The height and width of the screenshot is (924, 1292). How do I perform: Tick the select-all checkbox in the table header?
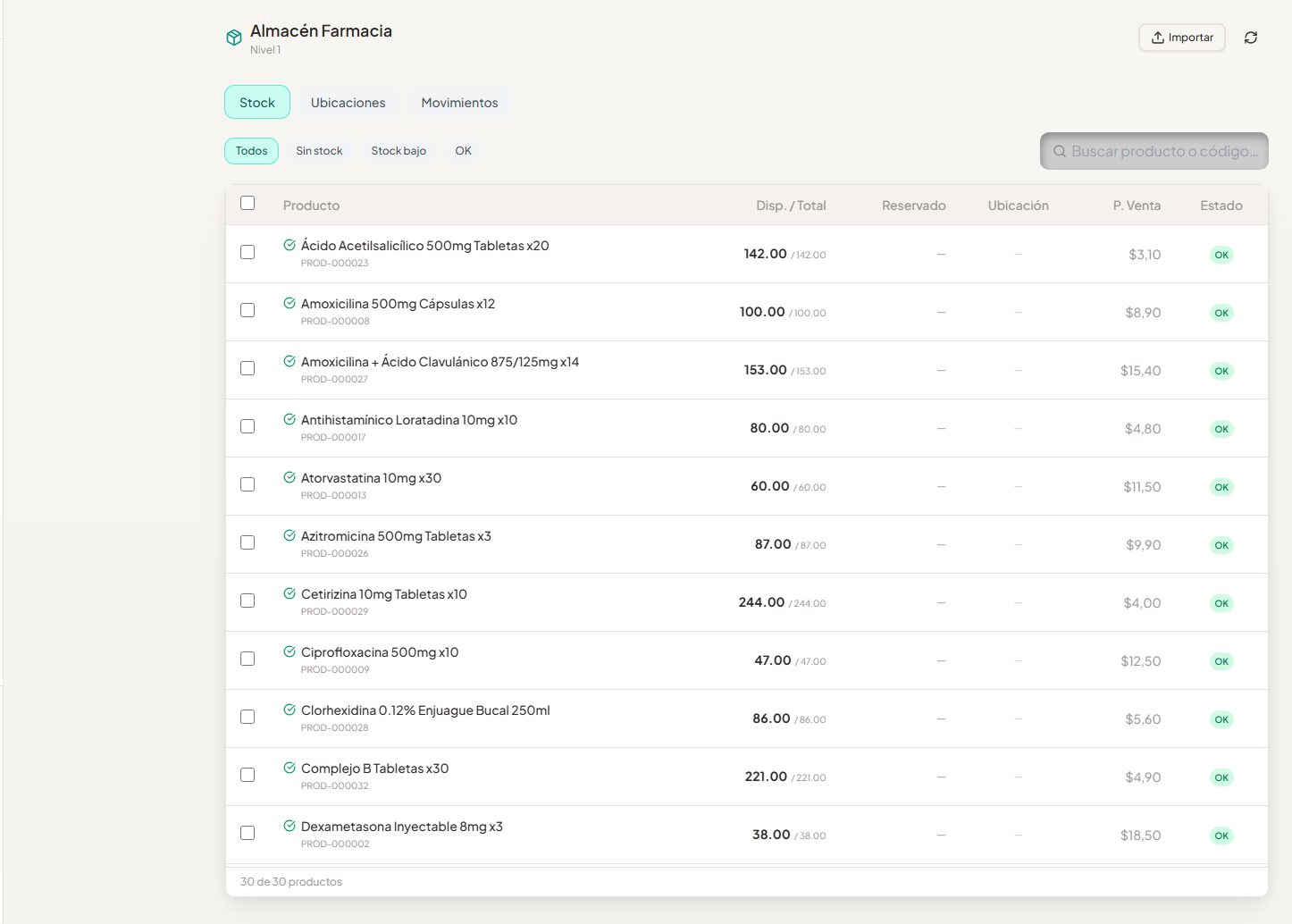point(247,203)
